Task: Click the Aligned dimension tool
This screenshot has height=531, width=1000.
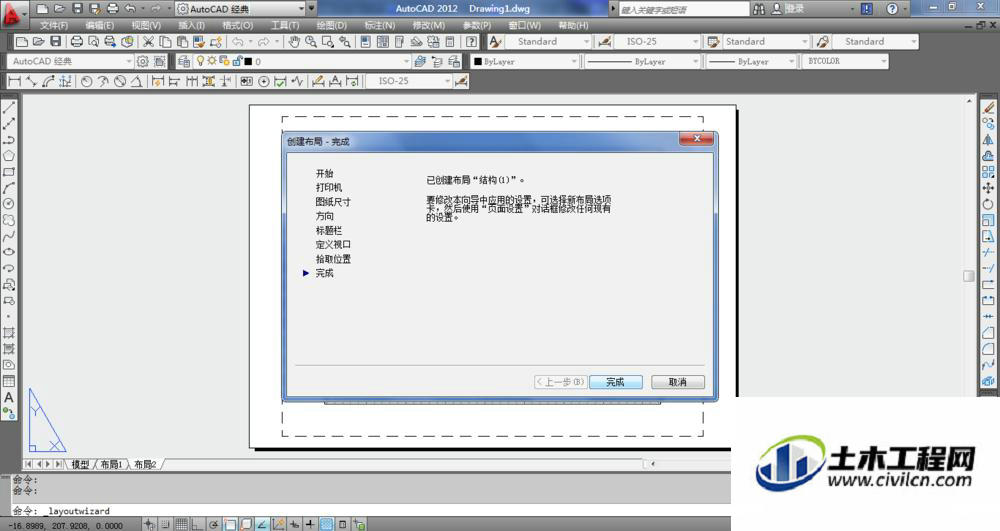Action: 31,81
